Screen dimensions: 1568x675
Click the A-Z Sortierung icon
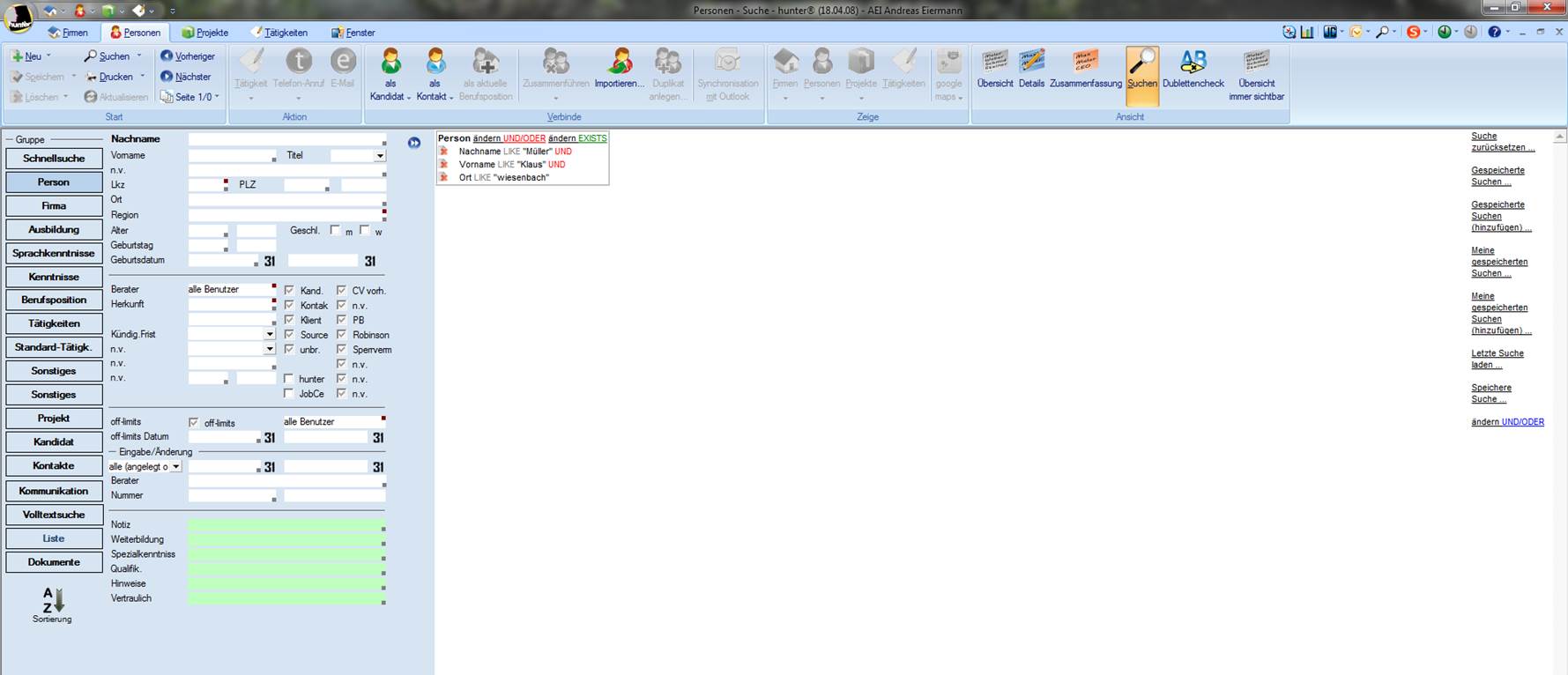point(53,601)
